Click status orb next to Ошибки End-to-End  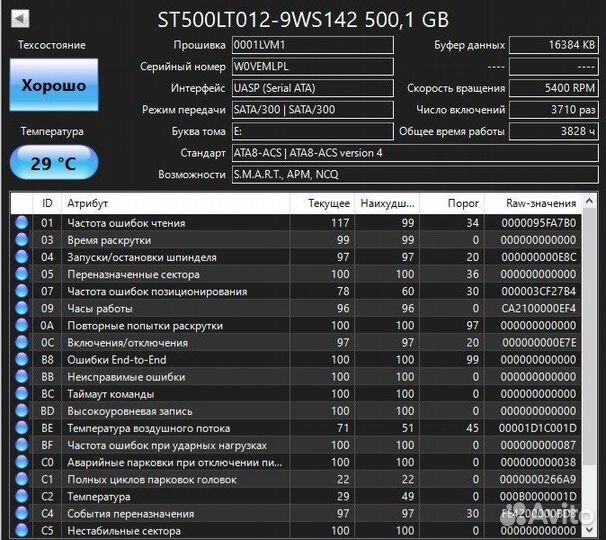pos(22,359)
